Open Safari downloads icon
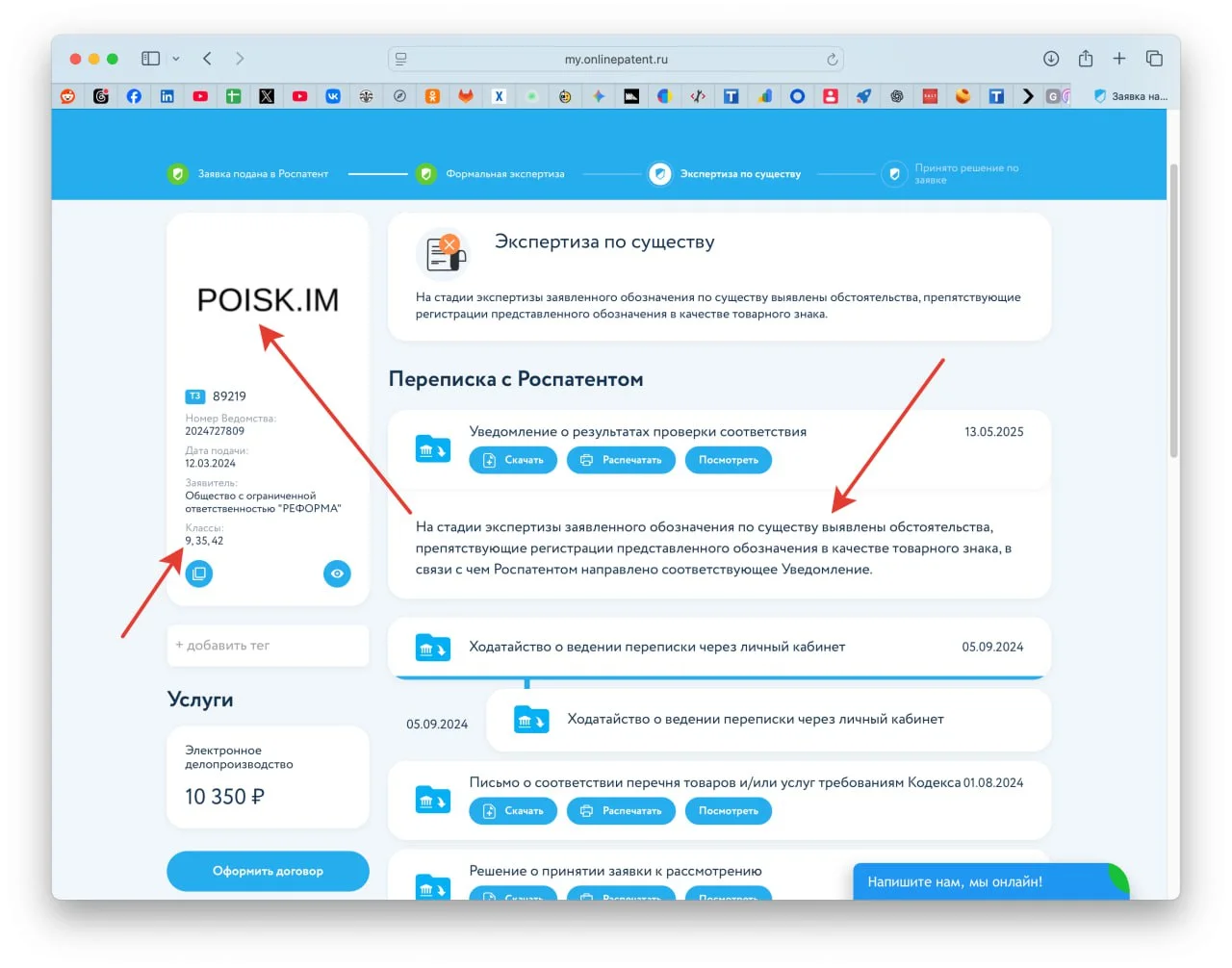Viewport: 1232px width, 968px height. coord(1051,59)
